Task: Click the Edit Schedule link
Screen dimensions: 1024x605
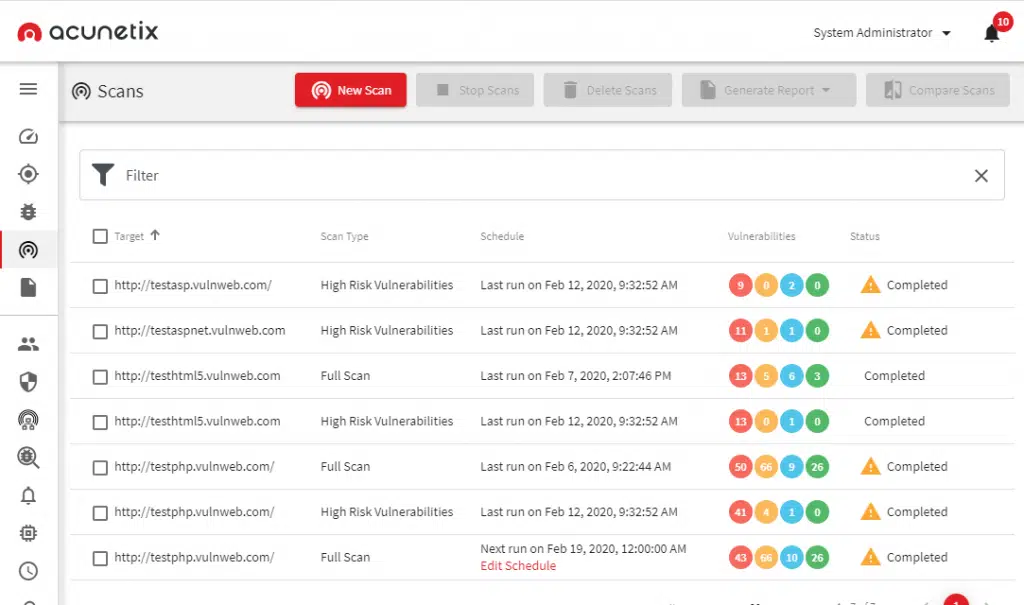Action: coord(518,566)
